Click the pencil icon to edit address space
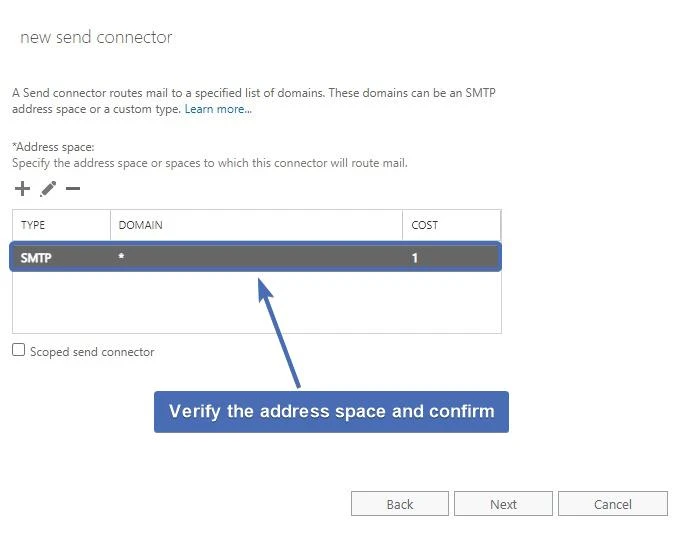Screen dimensions: 700x549 [x=48, y=189]
